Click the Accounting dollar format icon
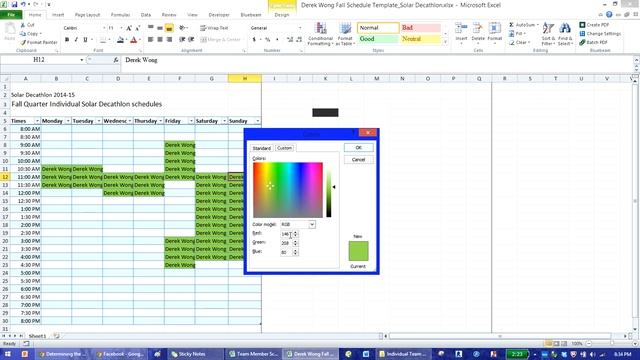Image resolution: width=640 pixels, height=360 pixels. tap(254, 40)
